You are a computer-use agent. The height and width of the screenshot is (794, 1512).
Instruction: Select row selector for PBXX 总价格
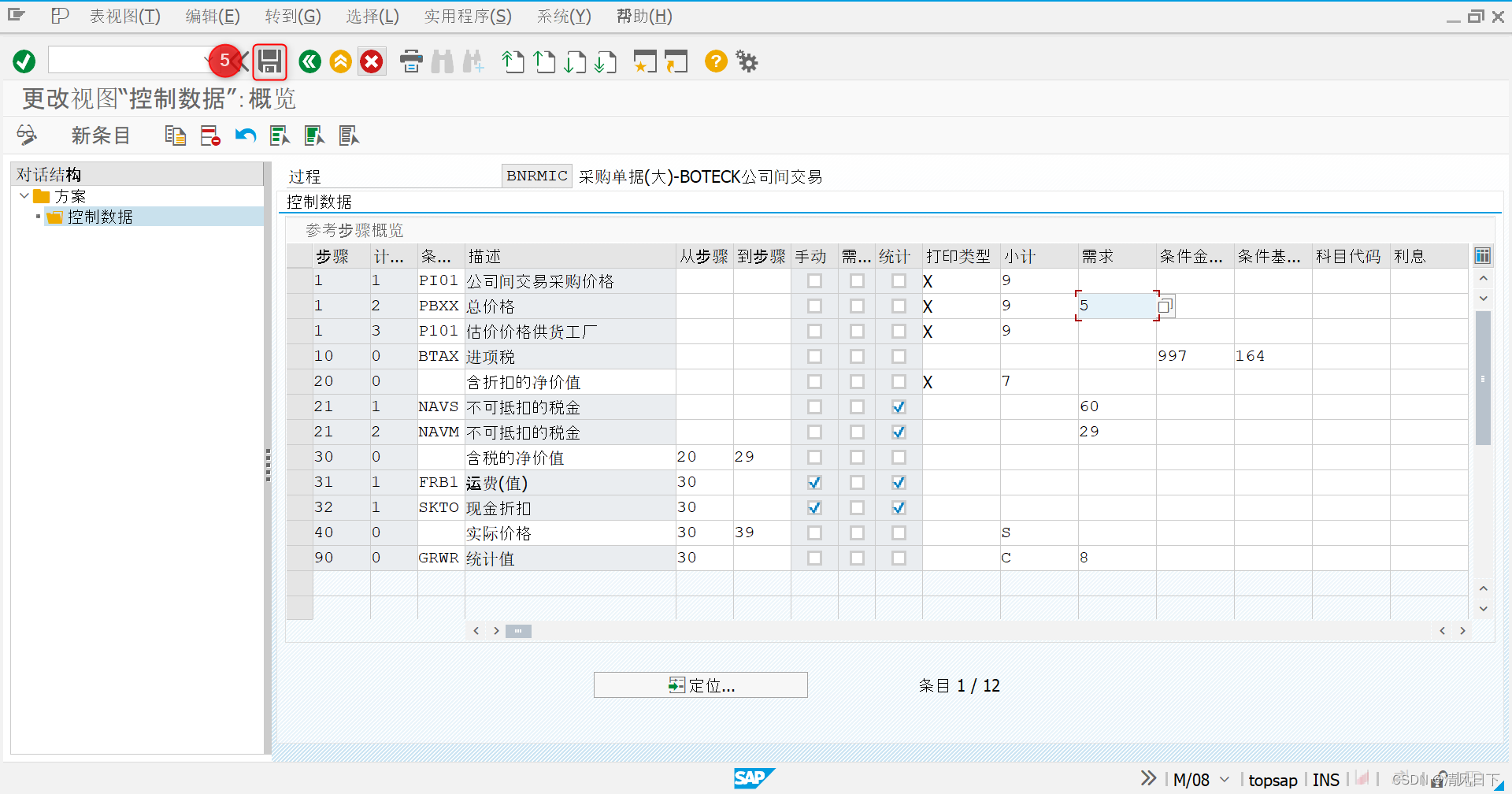click(x=299, y=306)
